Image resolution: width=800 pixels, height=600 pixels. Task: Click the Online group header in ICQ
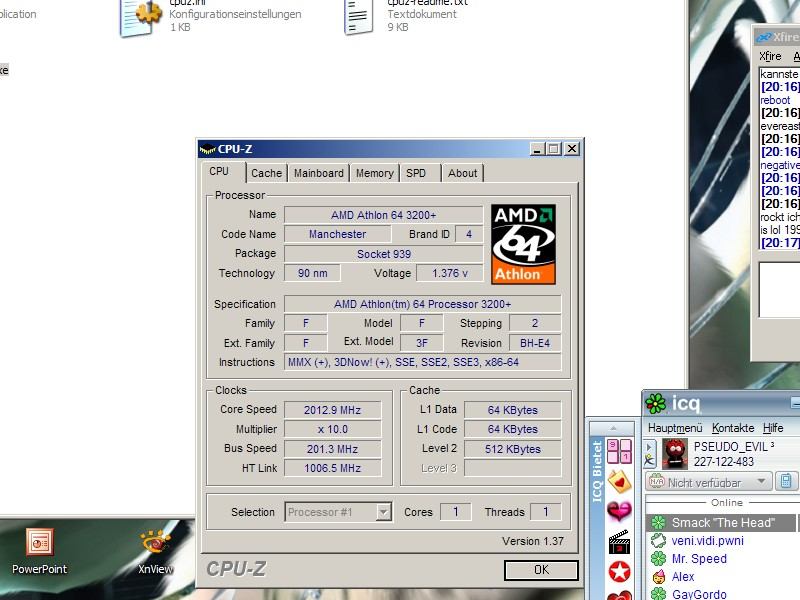click(727, 503)
